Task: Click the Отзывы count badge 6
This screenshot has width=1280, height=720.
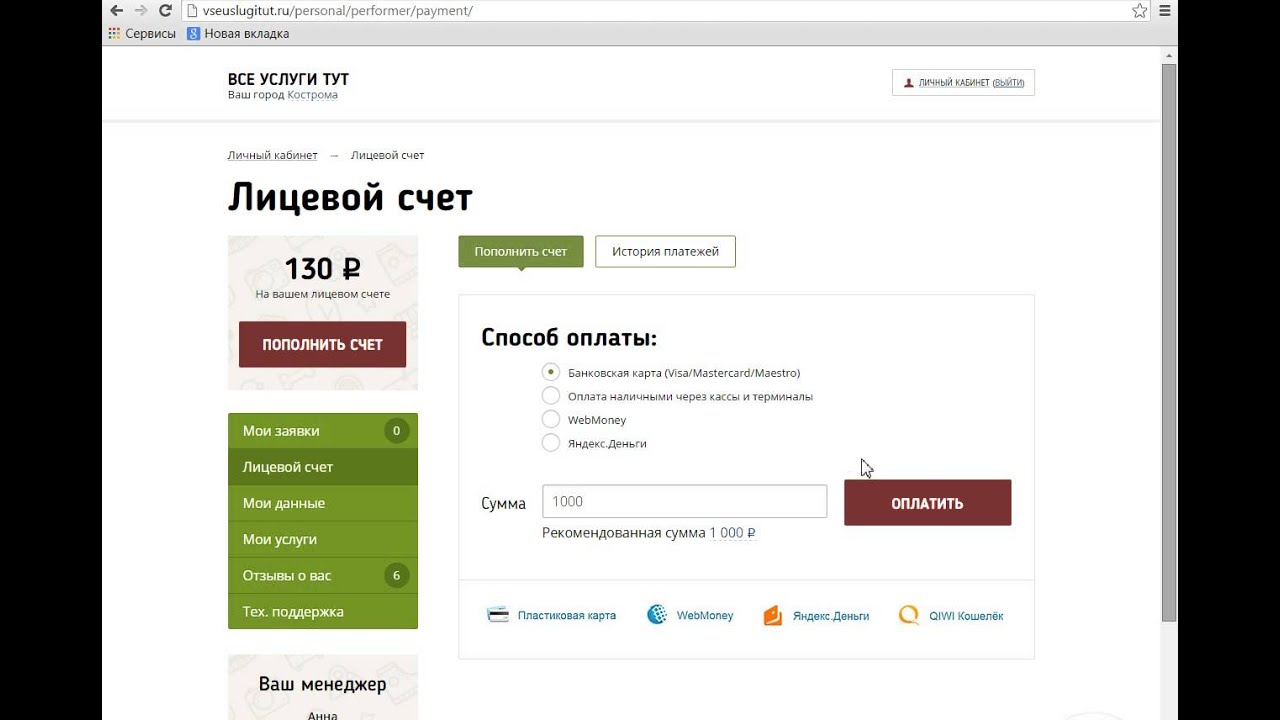Action: pyautogui.click(x=396, y=575)
